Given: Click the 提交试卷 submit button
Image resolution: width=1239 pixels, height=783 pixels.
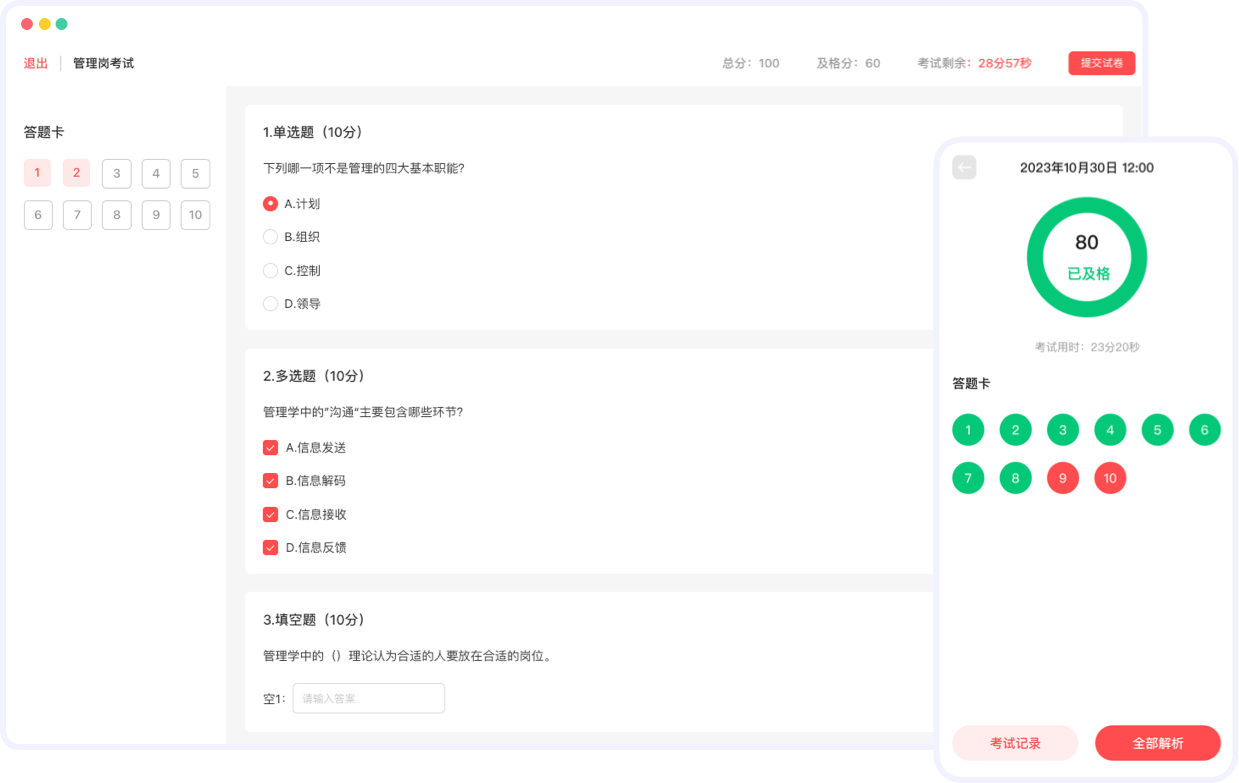Looking at the screenshot, I should click(x=1101, y=61).
